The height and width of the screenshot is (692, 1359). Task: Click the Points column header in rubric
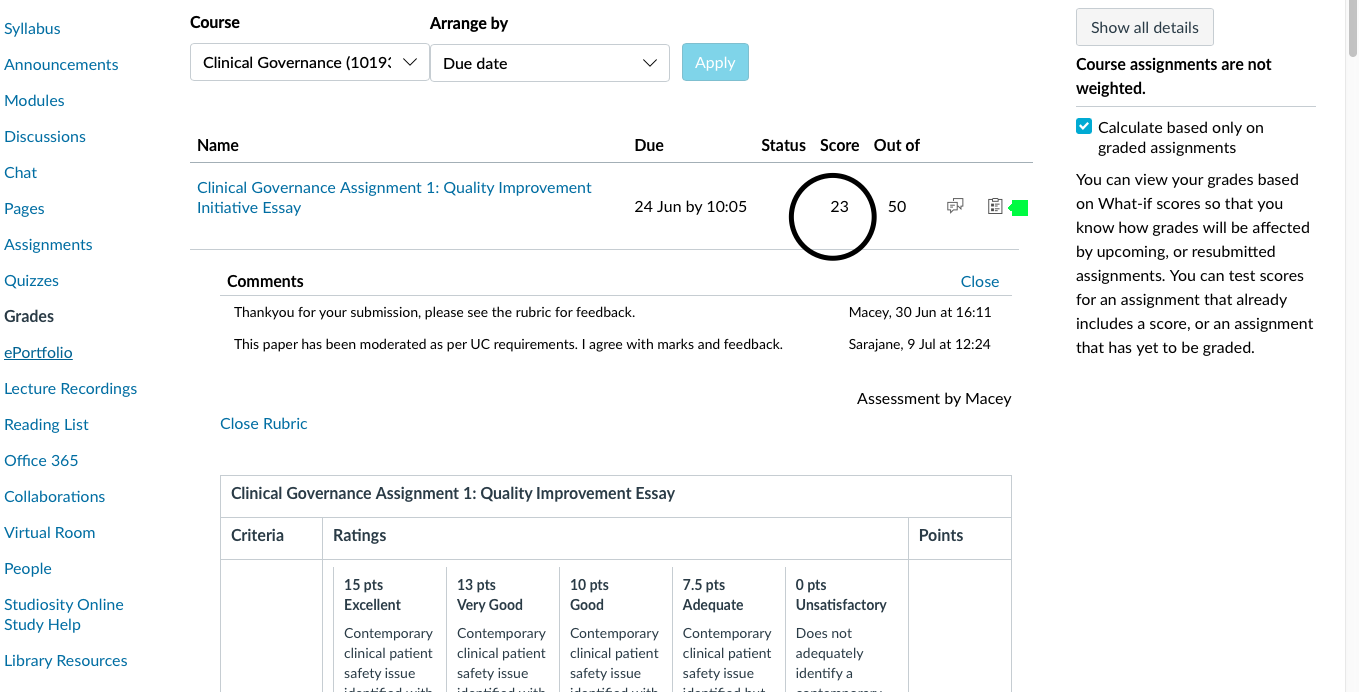pyautogui.click(x=941, y=535)
